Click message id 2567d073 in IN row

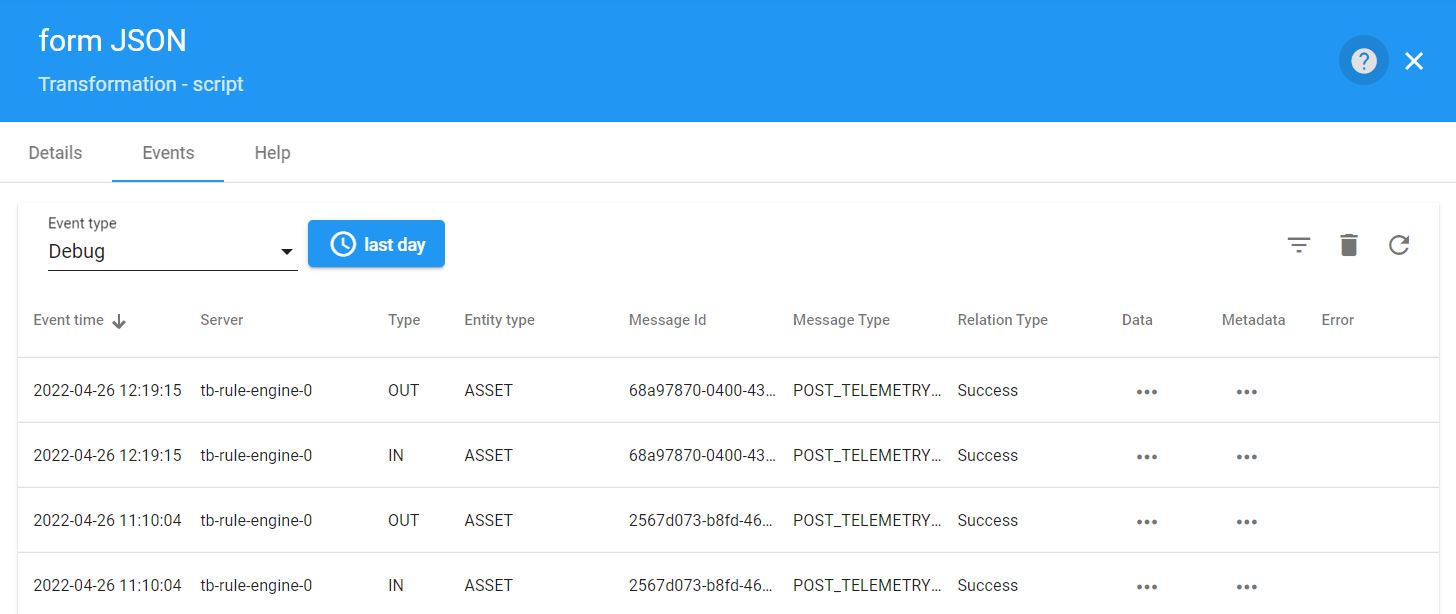click(x=702, y=585)
